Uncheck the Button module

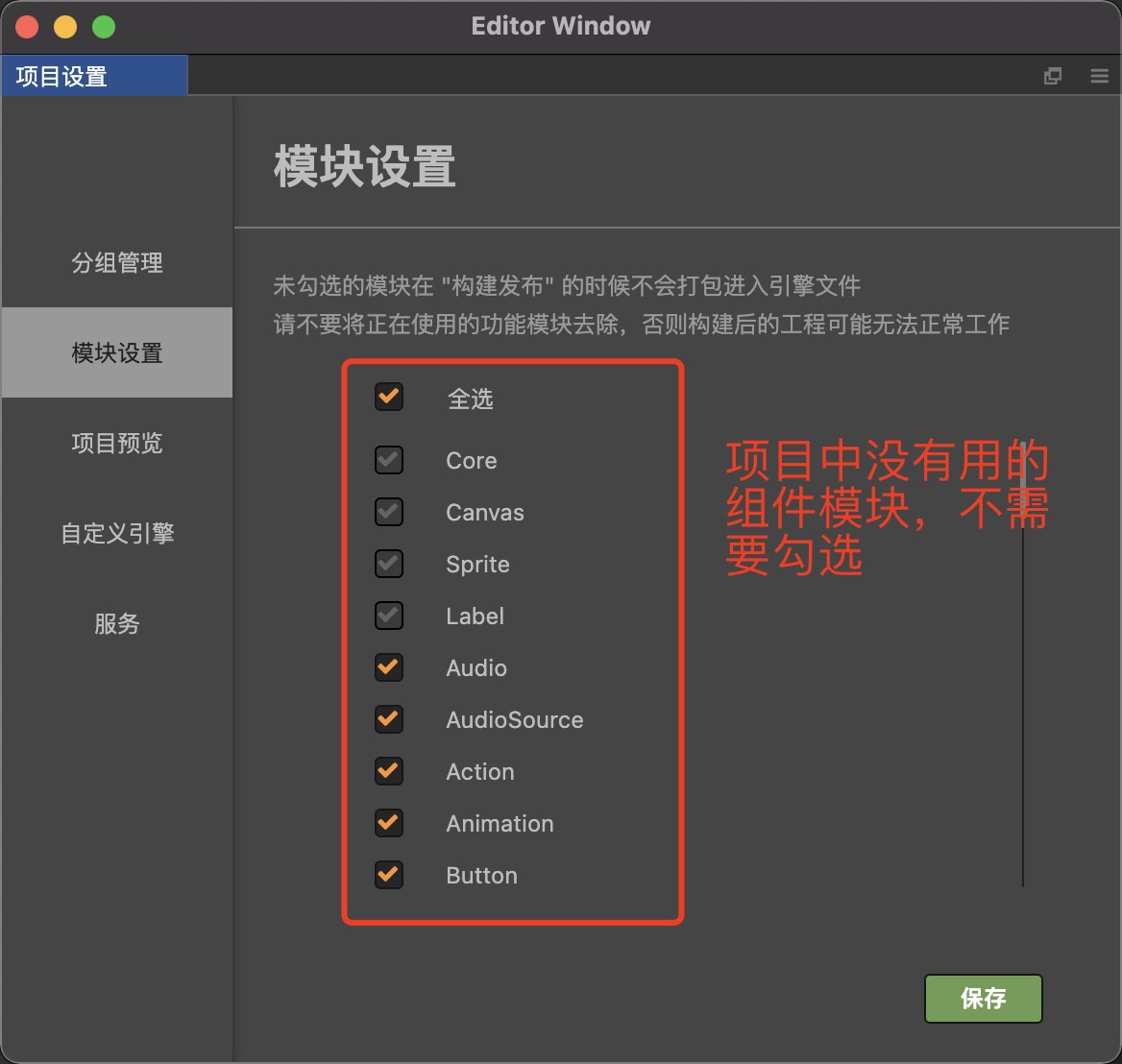(388, 875)
